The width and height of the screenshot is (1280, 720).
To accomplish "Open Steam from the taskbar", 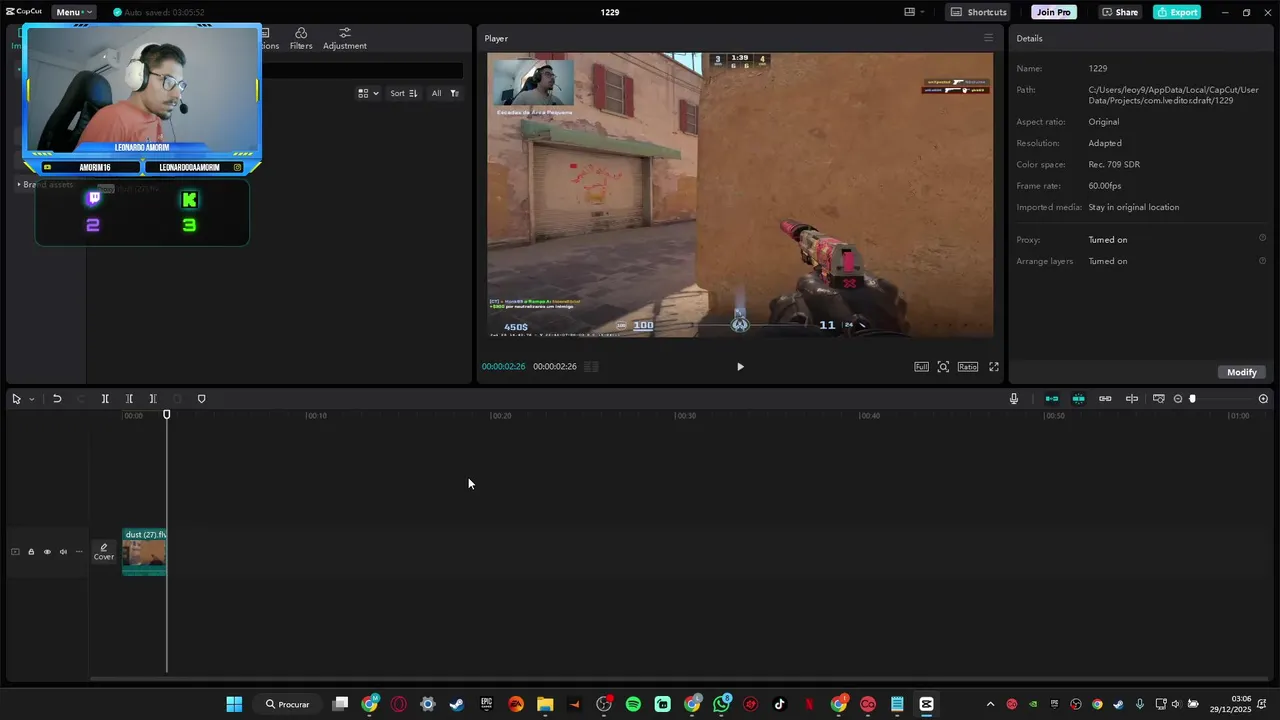I will pyautogui.click(x=457, y=704).
